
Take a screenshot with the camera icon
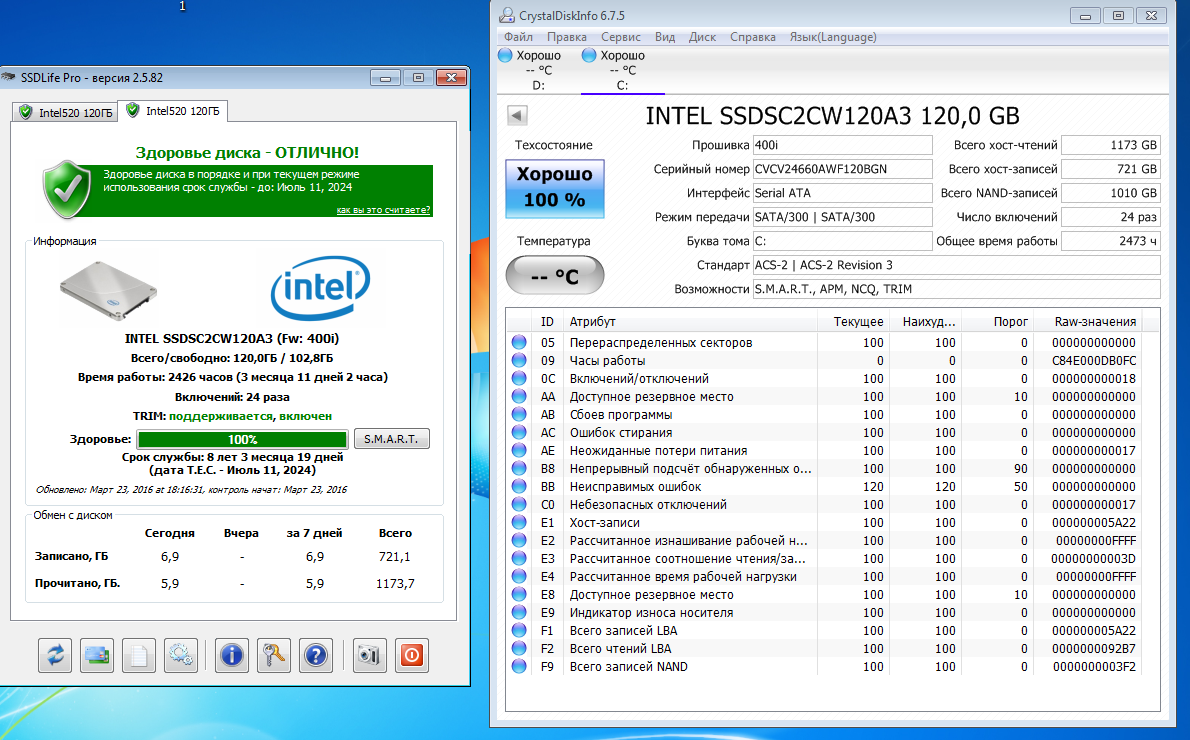click(370, 656)
